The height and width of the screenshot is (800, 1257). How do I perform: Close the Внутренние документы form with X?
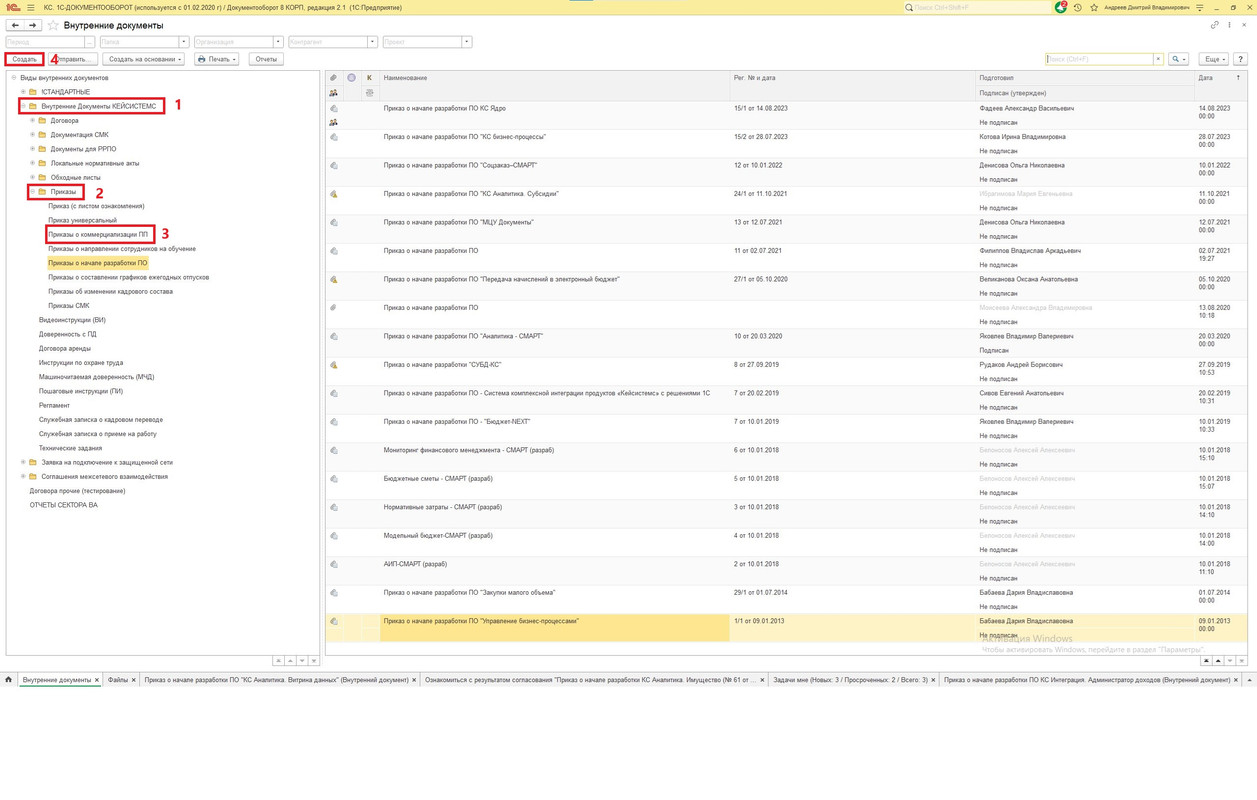1244,25
